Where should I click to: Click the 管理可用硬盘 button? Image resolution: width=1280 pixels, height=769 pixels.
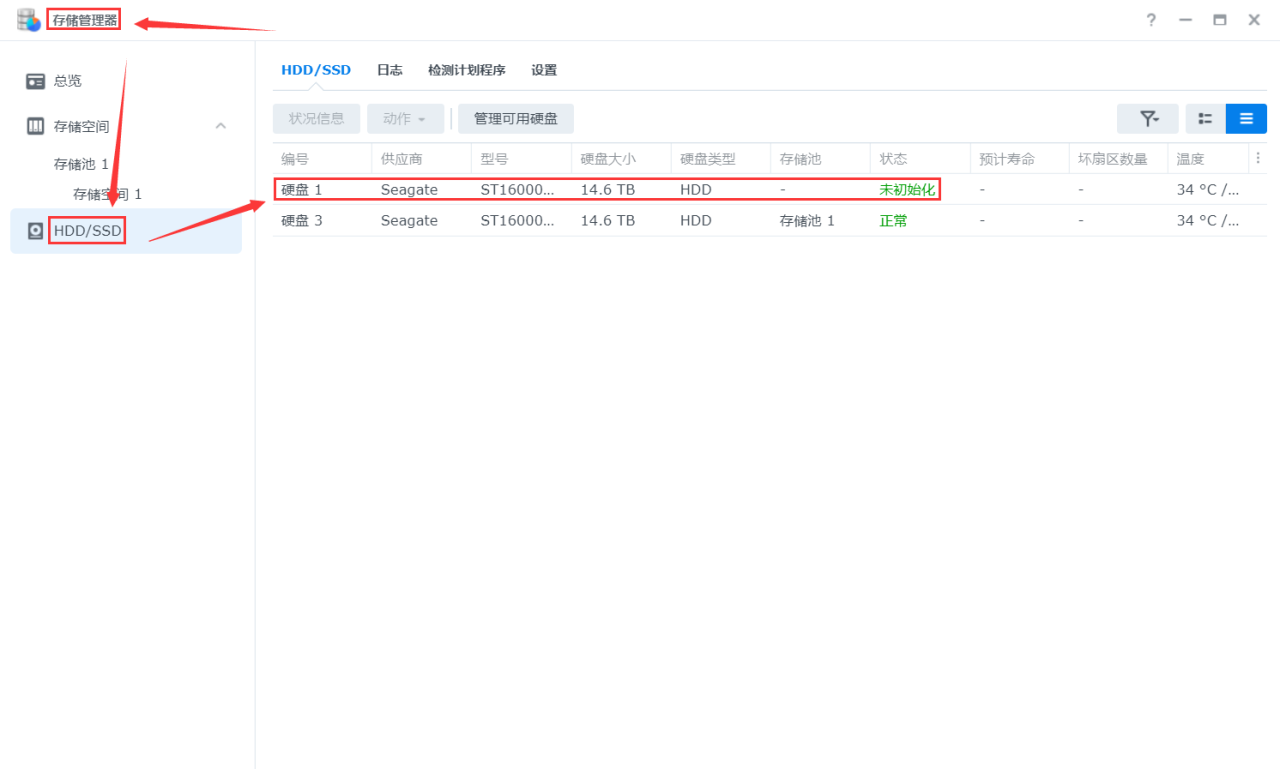click(x=516, y=118)
